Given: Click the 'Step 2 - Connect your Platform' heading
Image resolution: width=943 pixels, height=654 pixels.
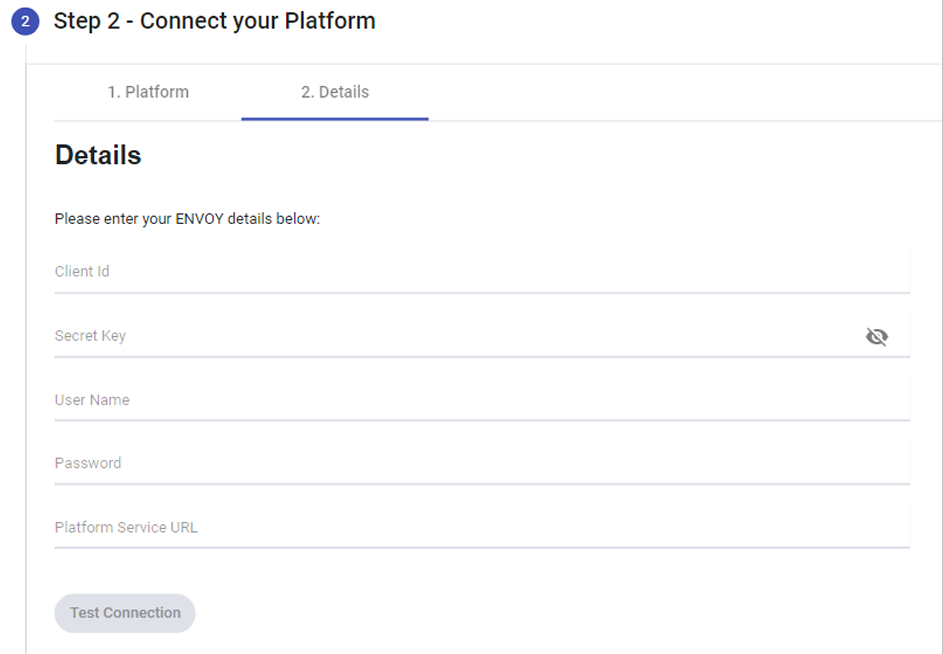Looking at the screenshot, I should [x=215, y=21].
